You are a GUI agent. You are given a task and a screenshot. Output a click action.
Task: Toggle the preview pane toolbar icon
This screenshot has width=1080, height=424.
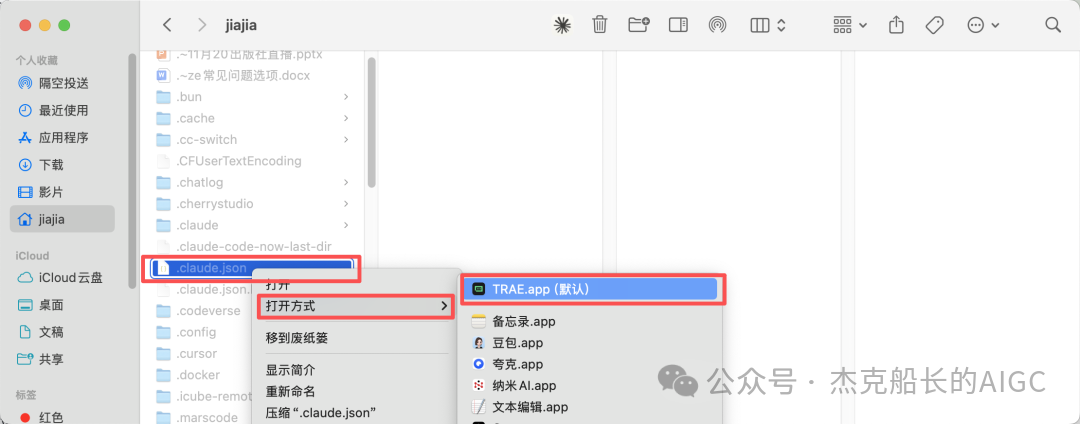[x=678, y=25]
